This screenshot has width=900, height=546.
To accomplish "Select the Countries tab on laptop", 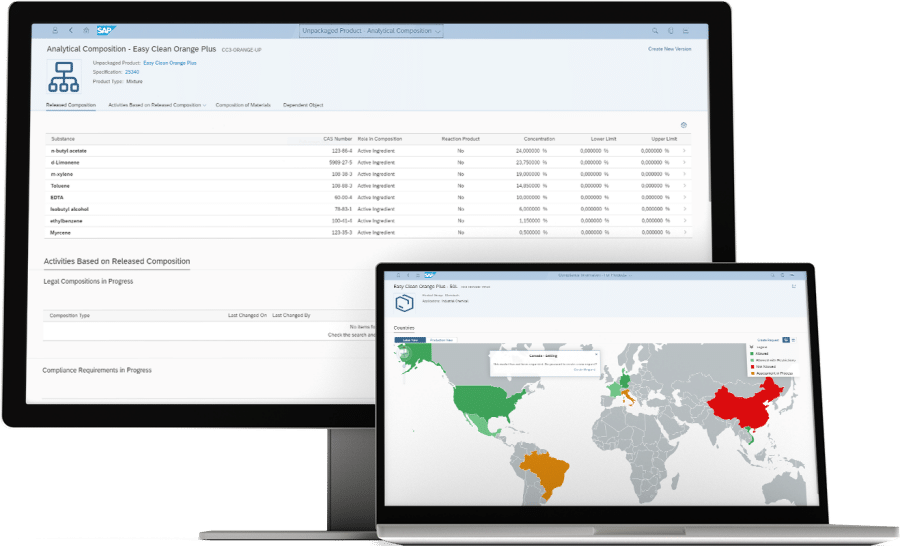I will click(404, 328).
